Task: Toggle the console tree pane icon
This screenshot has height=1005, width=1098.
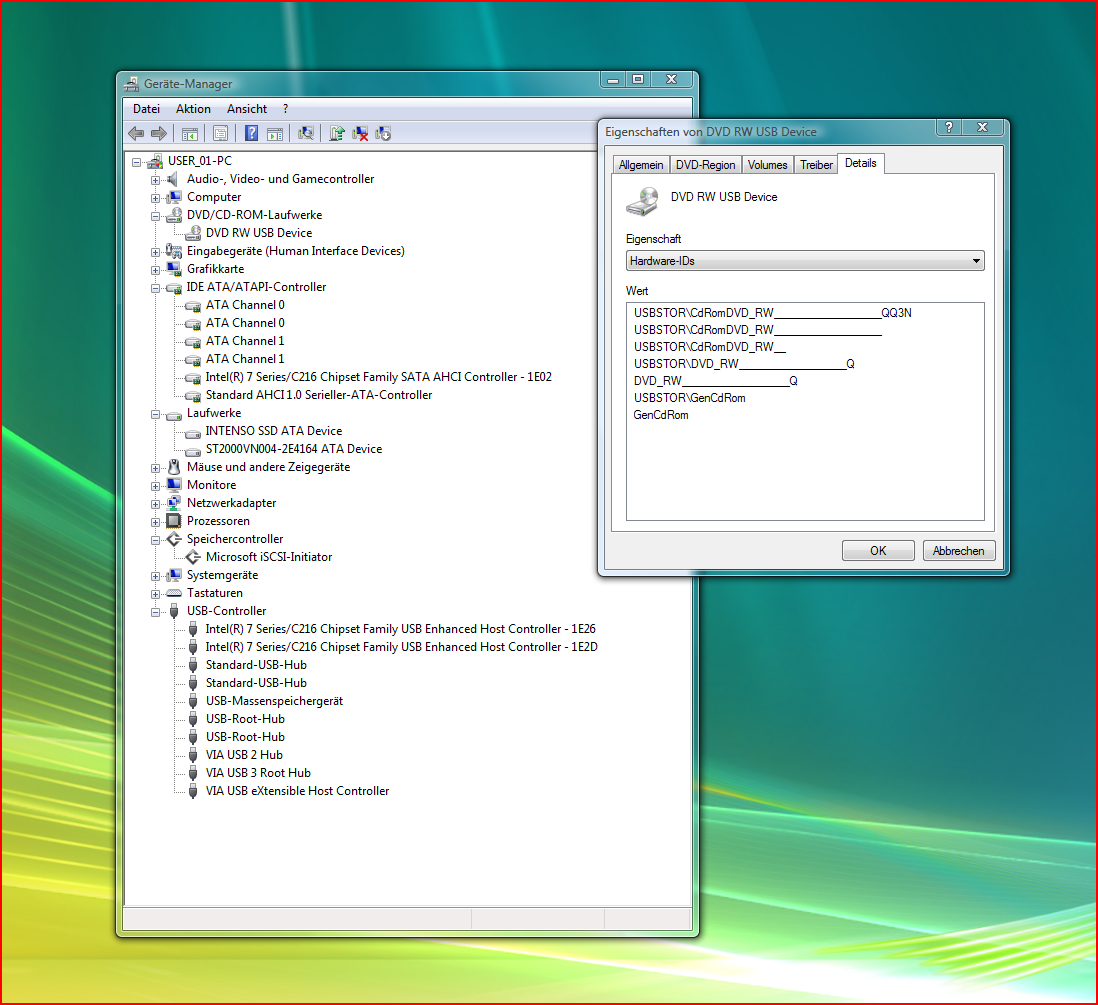Action: coord(190,133)
